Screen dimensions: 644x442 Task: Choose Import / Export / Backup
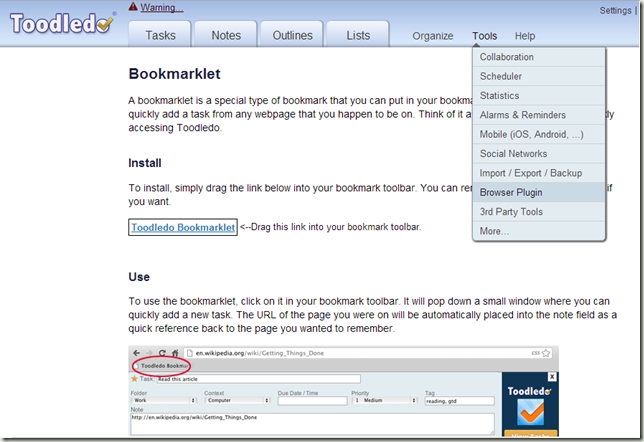(539, 173)
